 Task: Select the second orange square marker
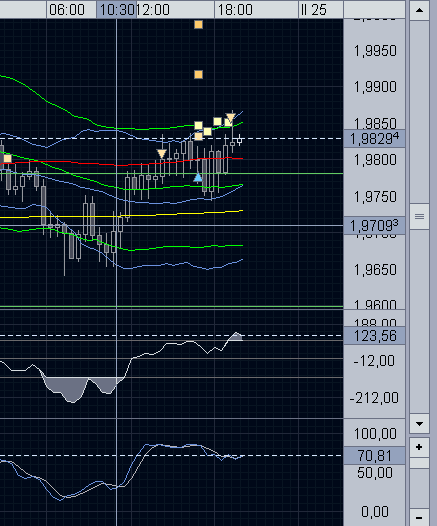[199, 74]
